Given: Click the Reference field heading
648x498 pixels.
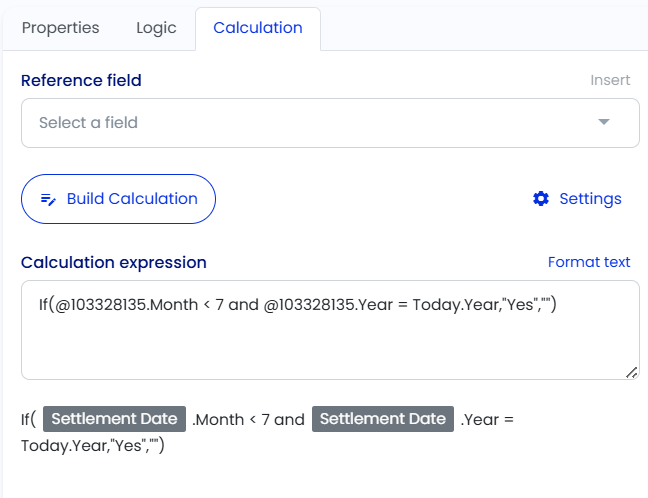Looking at the screenshot, I should tap(81, 80).
